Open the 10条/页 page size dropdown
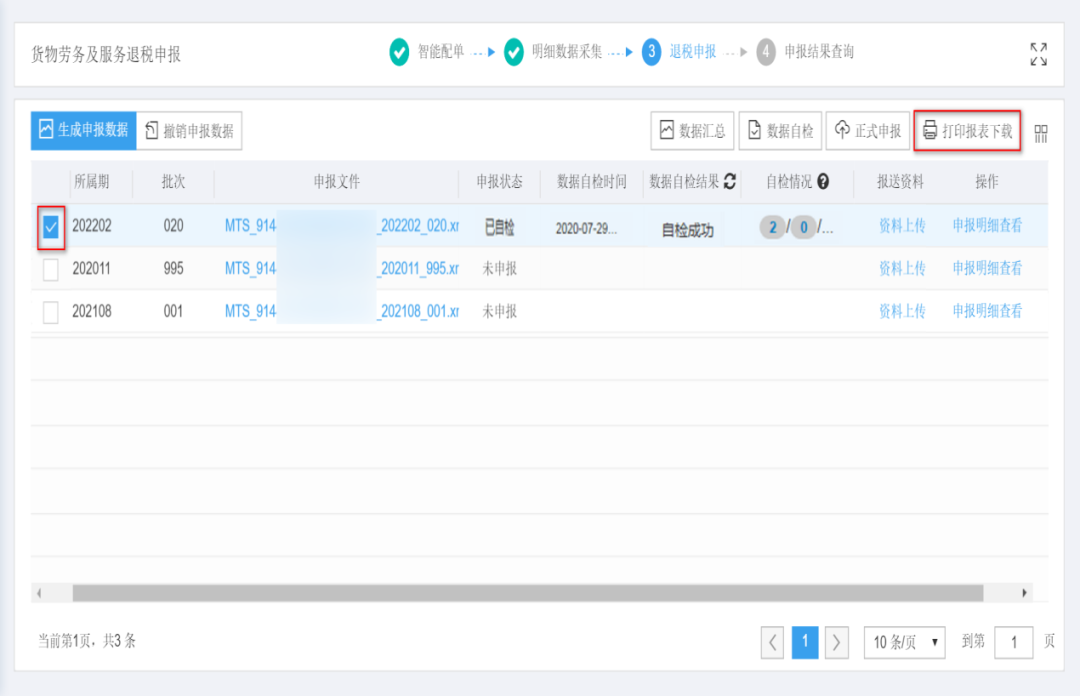 pyautogui.click(x=903, y=643)
